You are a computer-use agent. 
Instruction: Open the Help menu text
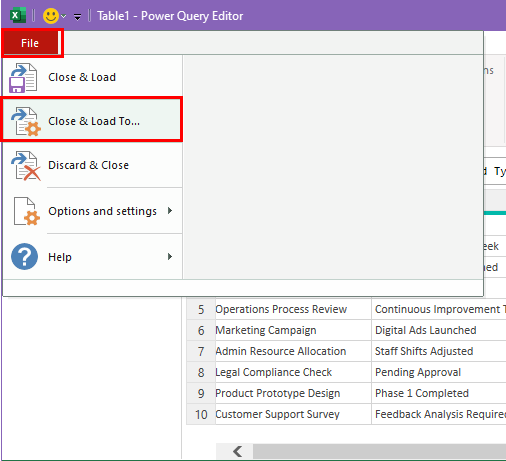click(60, 257)
